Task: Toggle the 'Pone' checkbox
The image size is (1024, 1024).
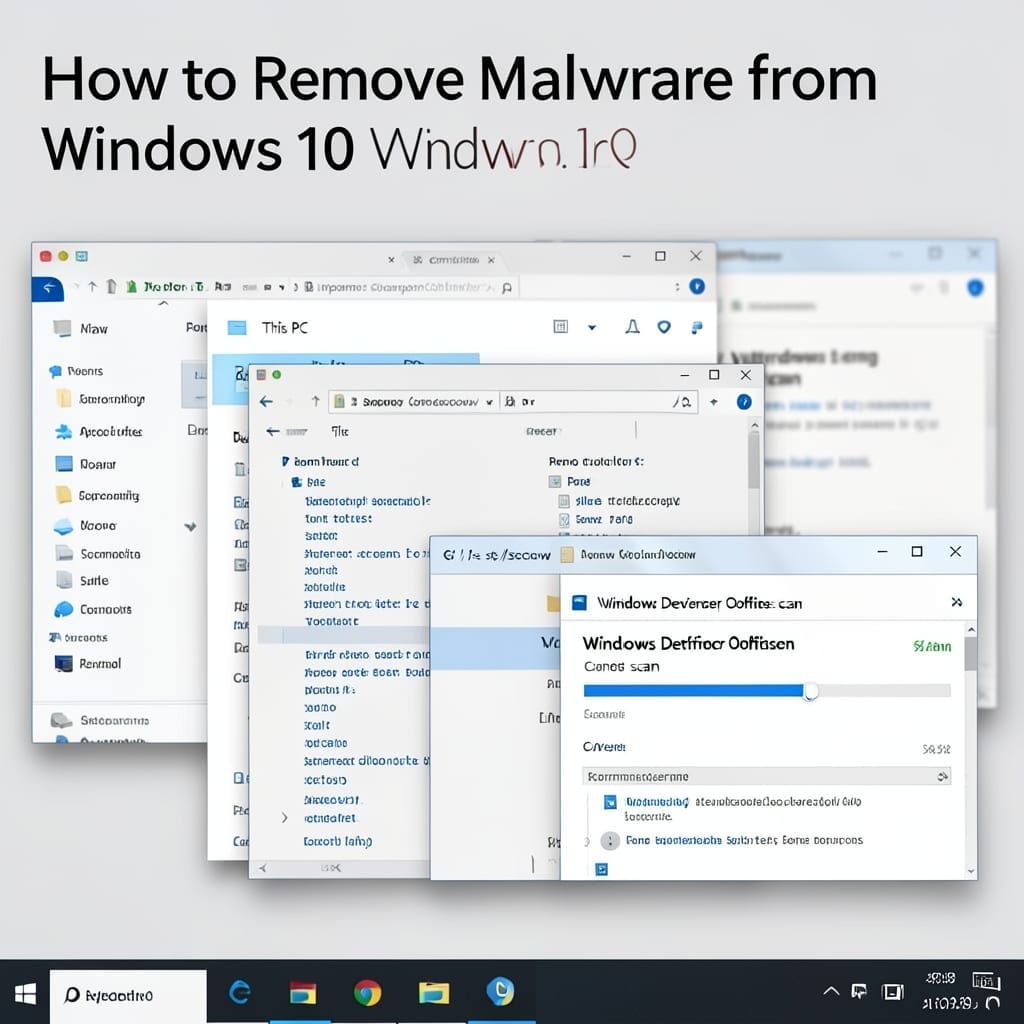Action: tap(554, 481)
